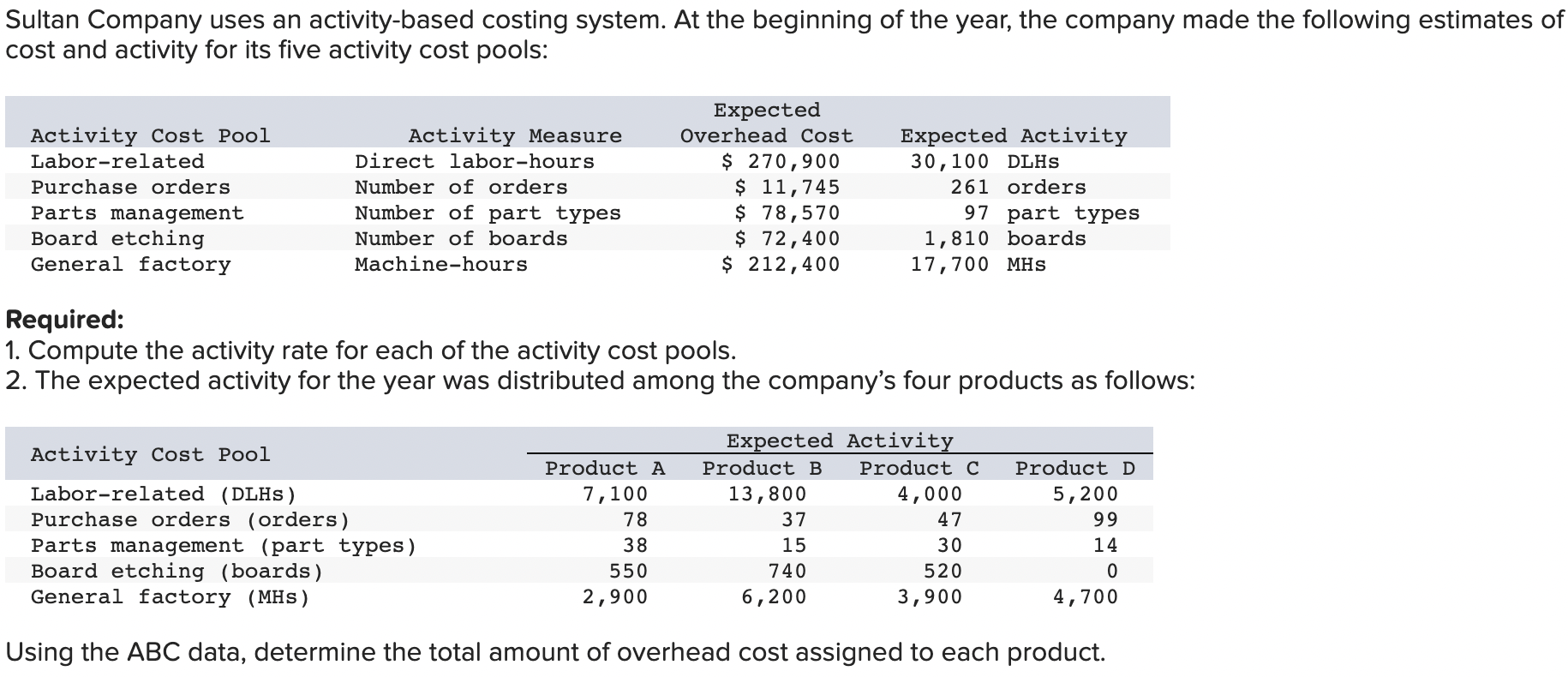
Task: Select the Direct labor-hours activity measure
Action: pos(475,161)
